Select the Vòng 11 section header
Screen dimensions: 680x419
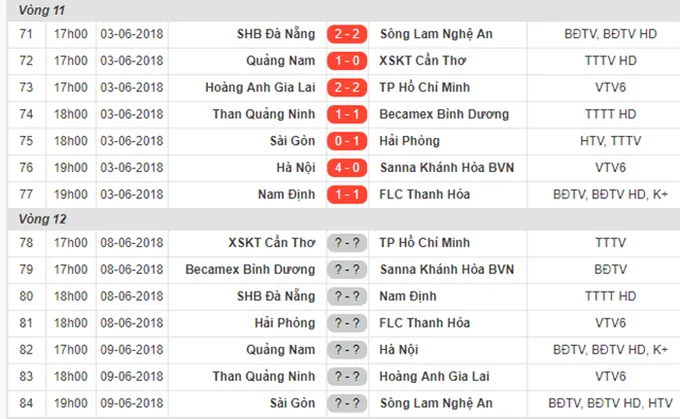[343, 10]
